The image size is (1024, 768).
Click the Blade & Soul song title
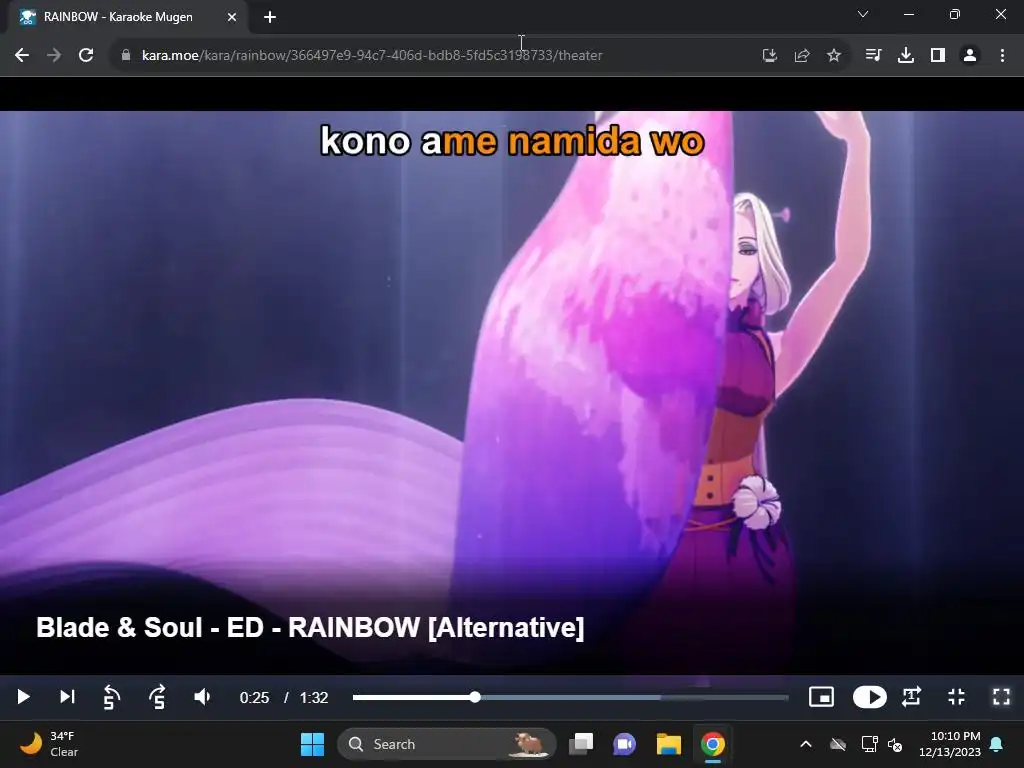tap(310, 628)
